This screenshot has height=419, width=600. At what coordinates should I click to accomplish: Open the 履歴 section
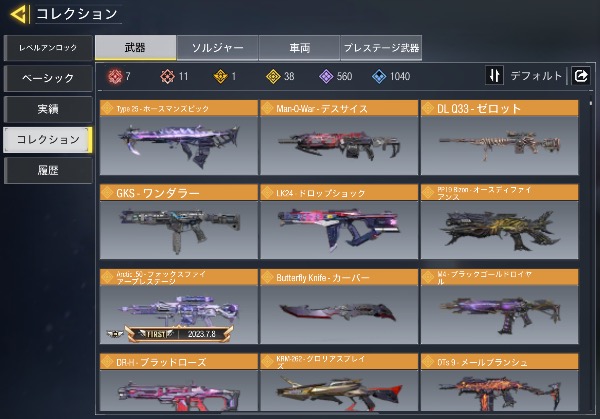point(48,170)
